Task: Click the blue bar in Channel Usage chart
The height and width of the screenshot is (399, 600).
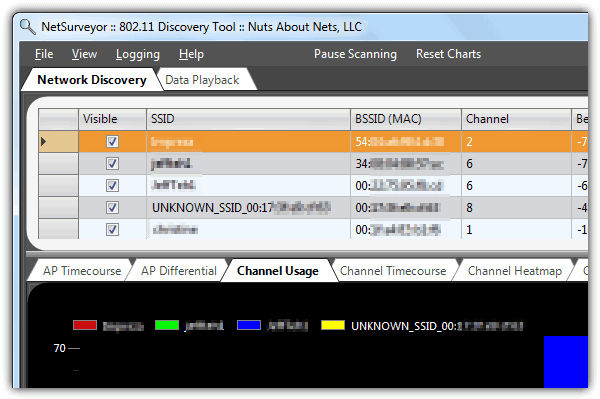Action: 566,362
